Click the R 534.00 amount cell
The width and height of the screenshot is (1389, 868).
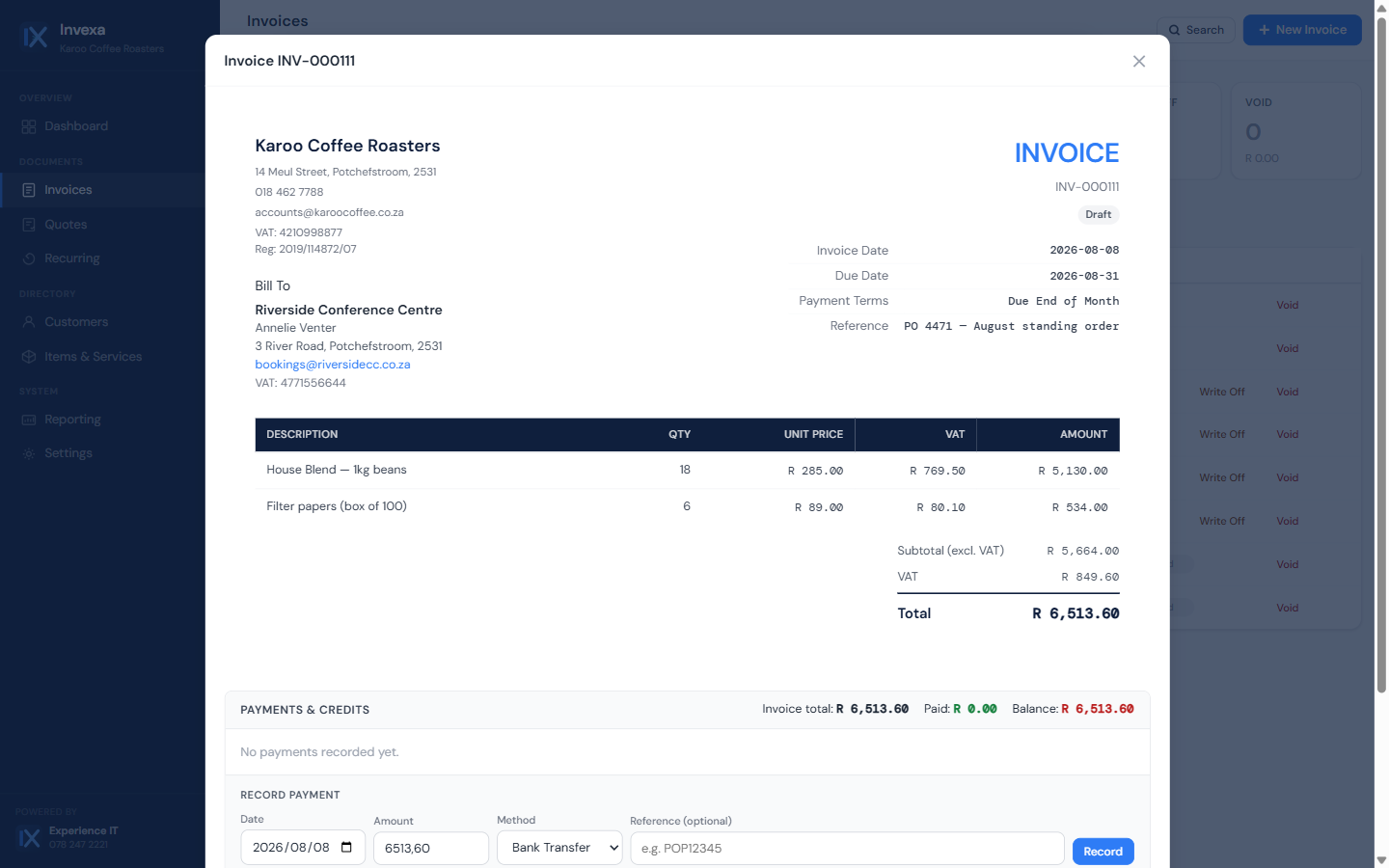[x=1079, y=507]
